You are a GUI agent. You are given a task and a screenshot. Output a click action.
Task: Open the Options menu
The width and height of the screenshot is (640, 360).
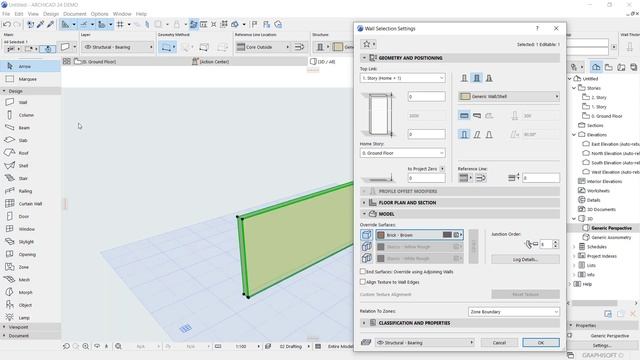[x=99, y=14]
